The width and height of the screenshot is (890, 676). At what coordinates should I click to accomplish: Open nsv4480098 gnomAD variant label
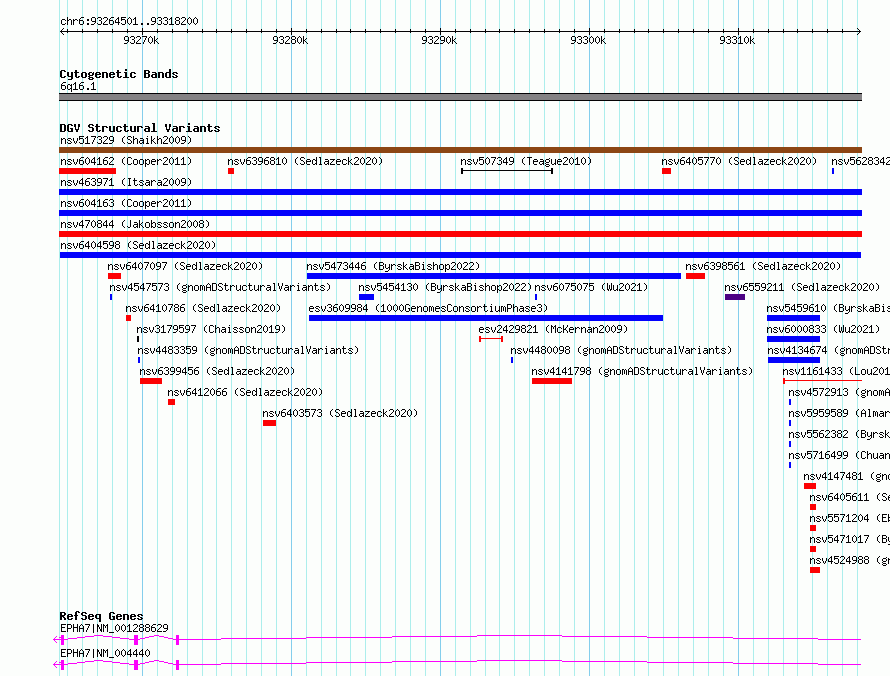click(x=622, y=350)
